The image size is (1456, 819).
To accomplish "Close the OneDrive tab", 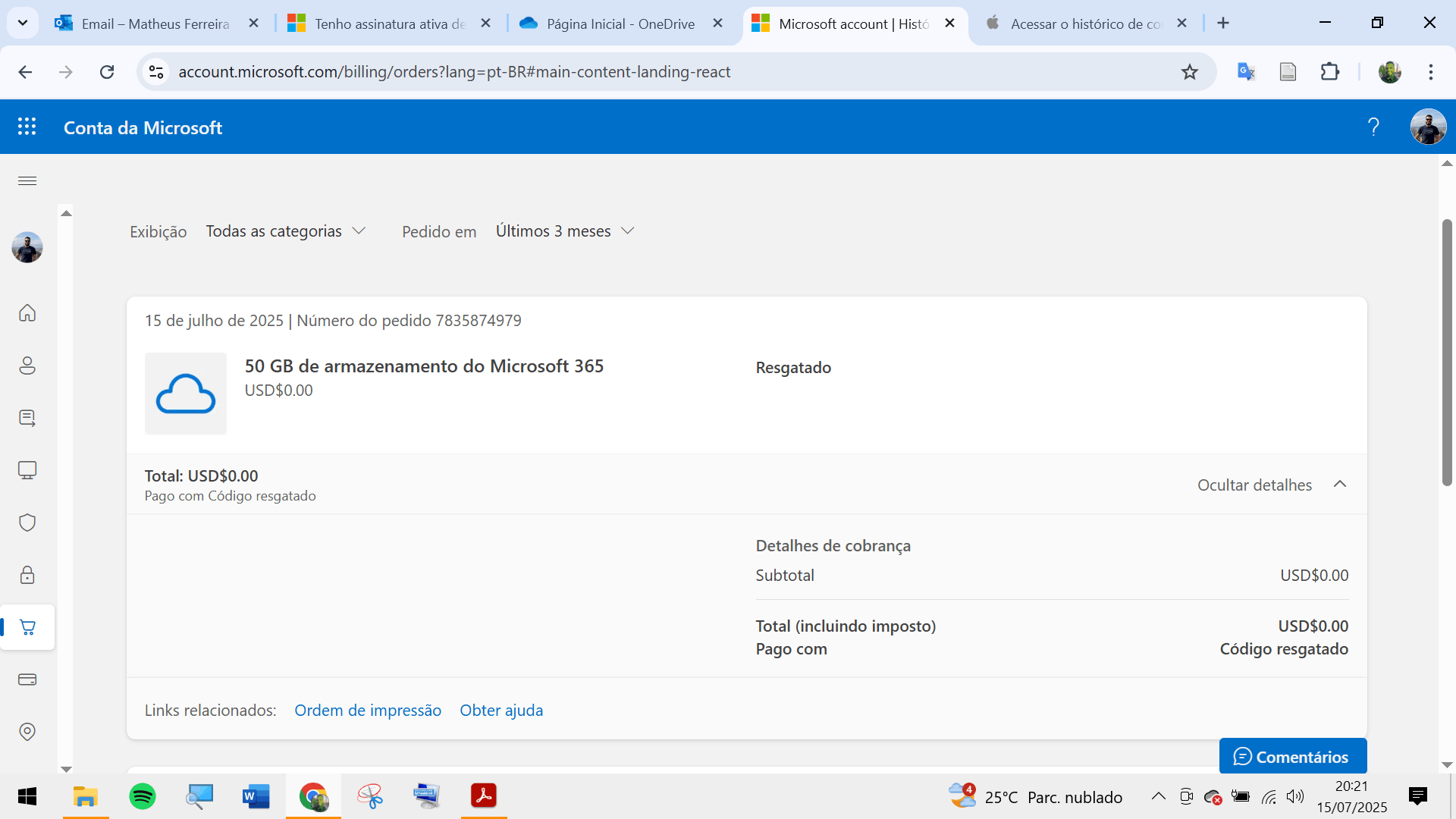I will point(717,24).
